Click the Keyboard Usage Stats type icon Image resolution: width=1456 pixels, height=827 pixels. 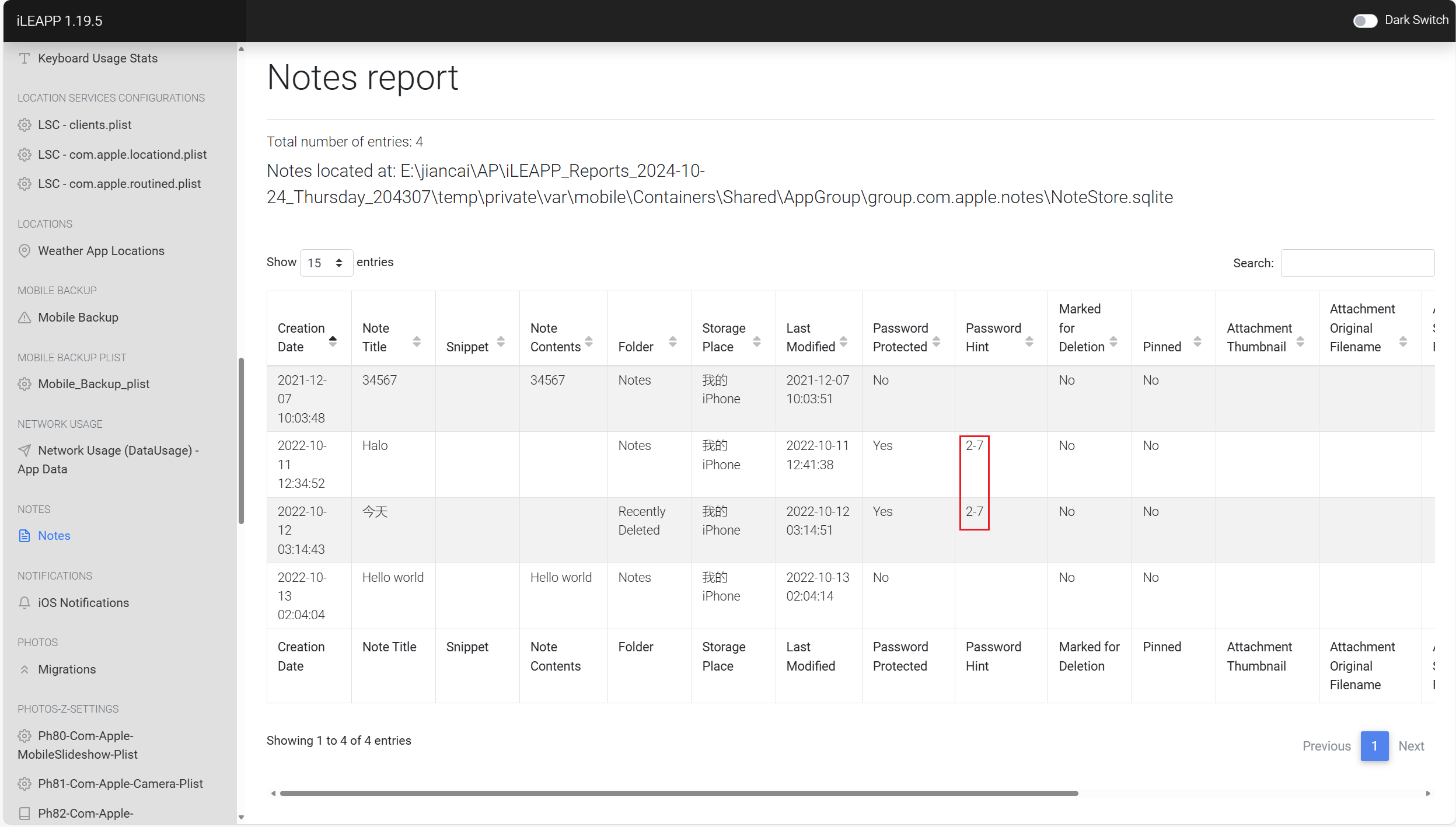pos(25,58)
